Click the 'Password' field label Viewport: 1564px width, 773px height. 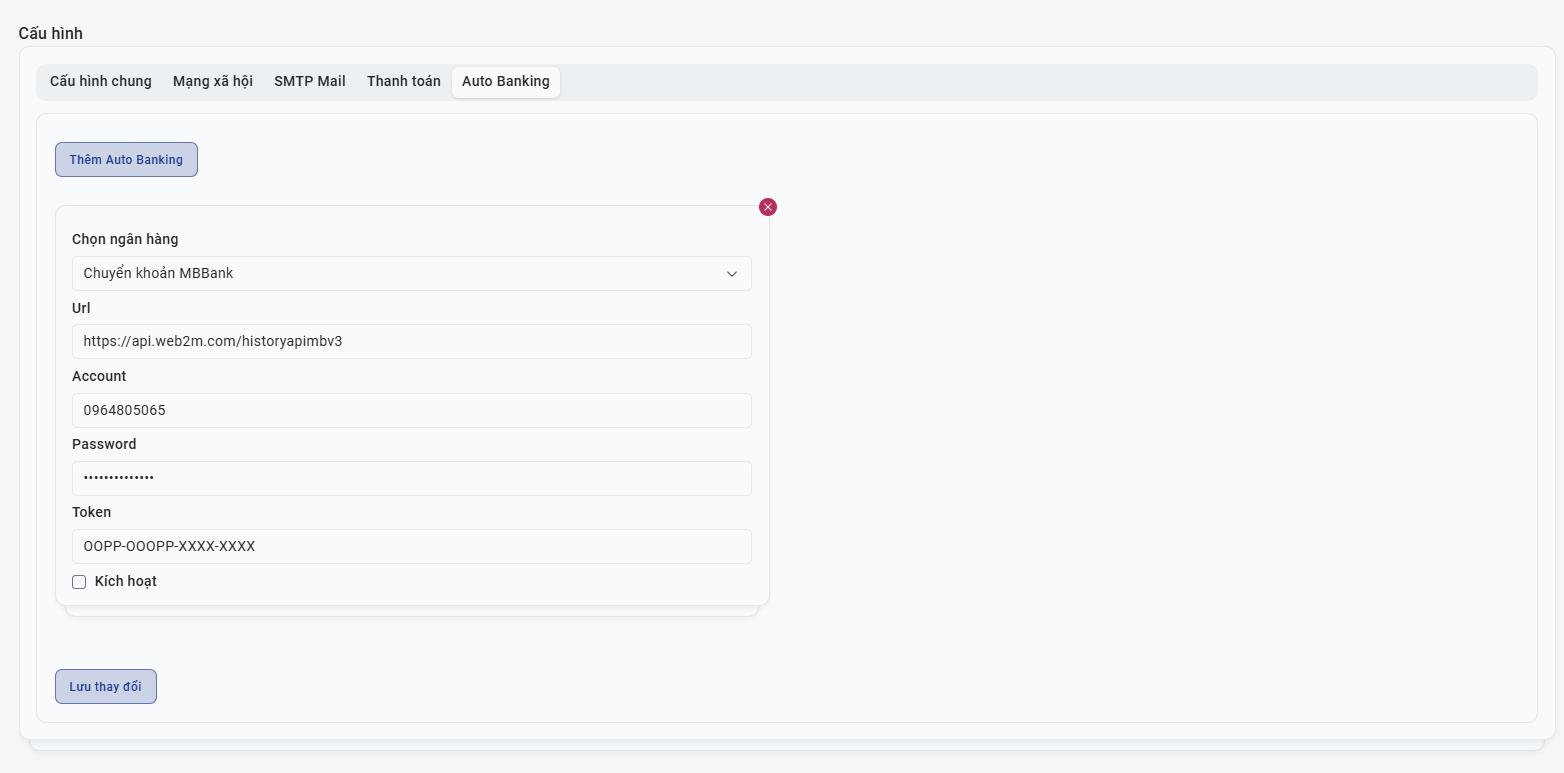point(104,444)
